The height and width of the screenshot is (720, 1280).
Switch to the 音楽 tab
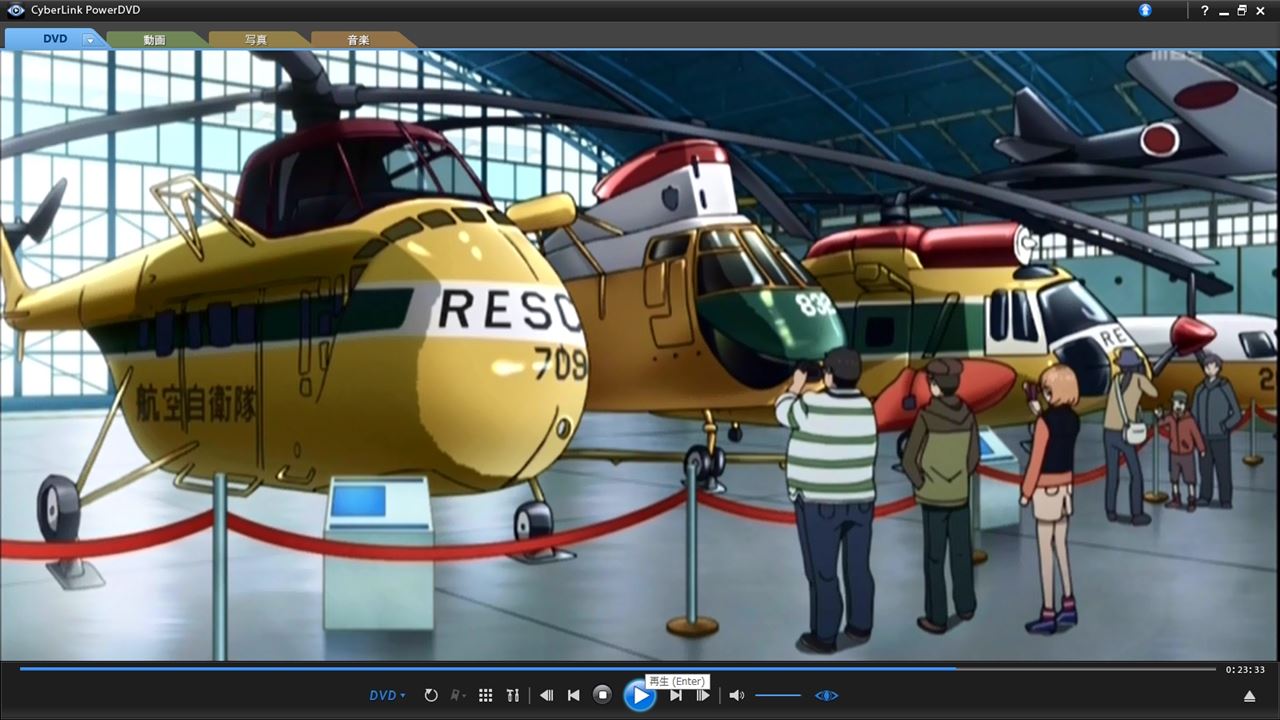click(358, 40)
